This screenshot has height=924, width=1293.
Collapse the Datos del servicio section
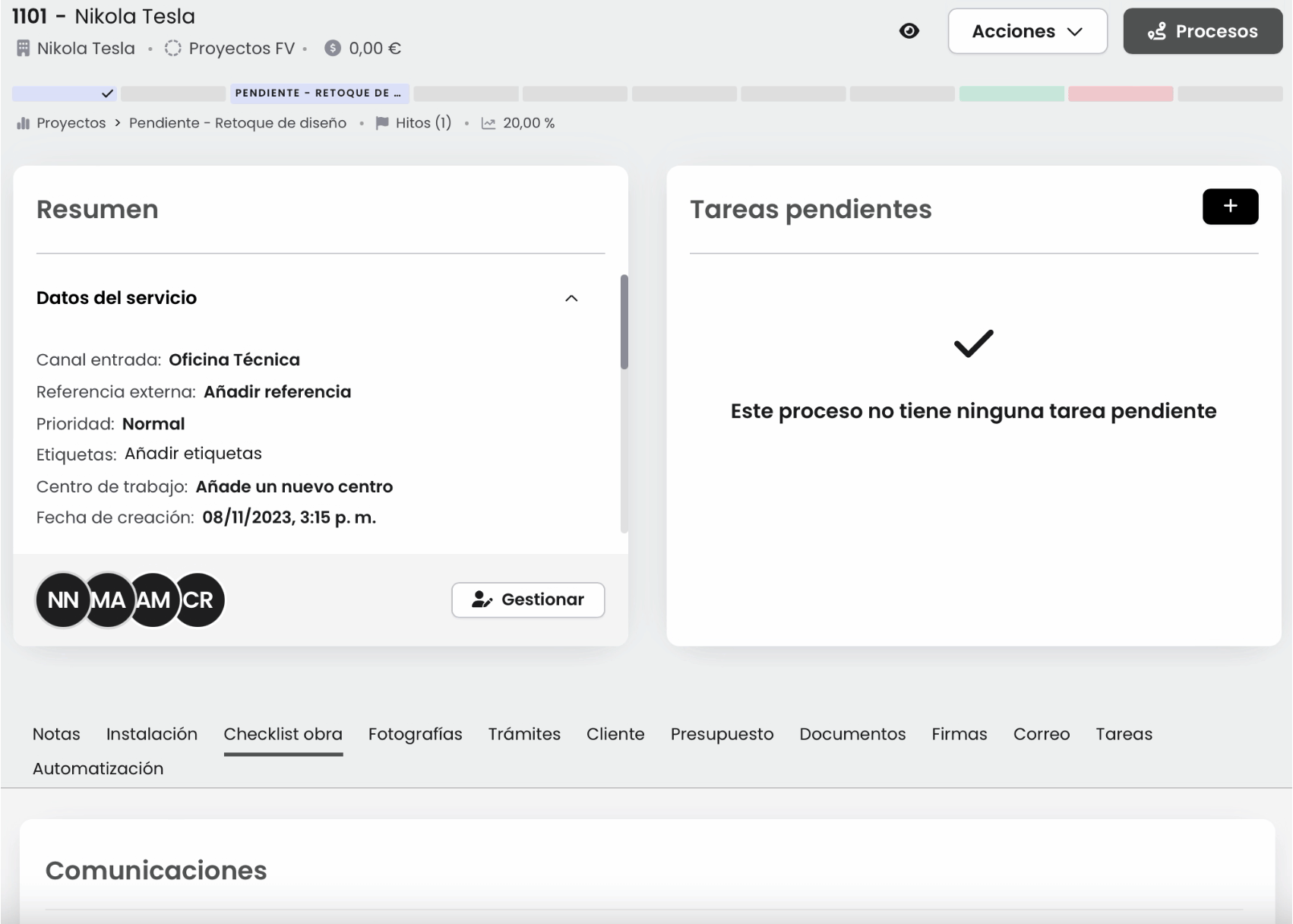[571, 298]
